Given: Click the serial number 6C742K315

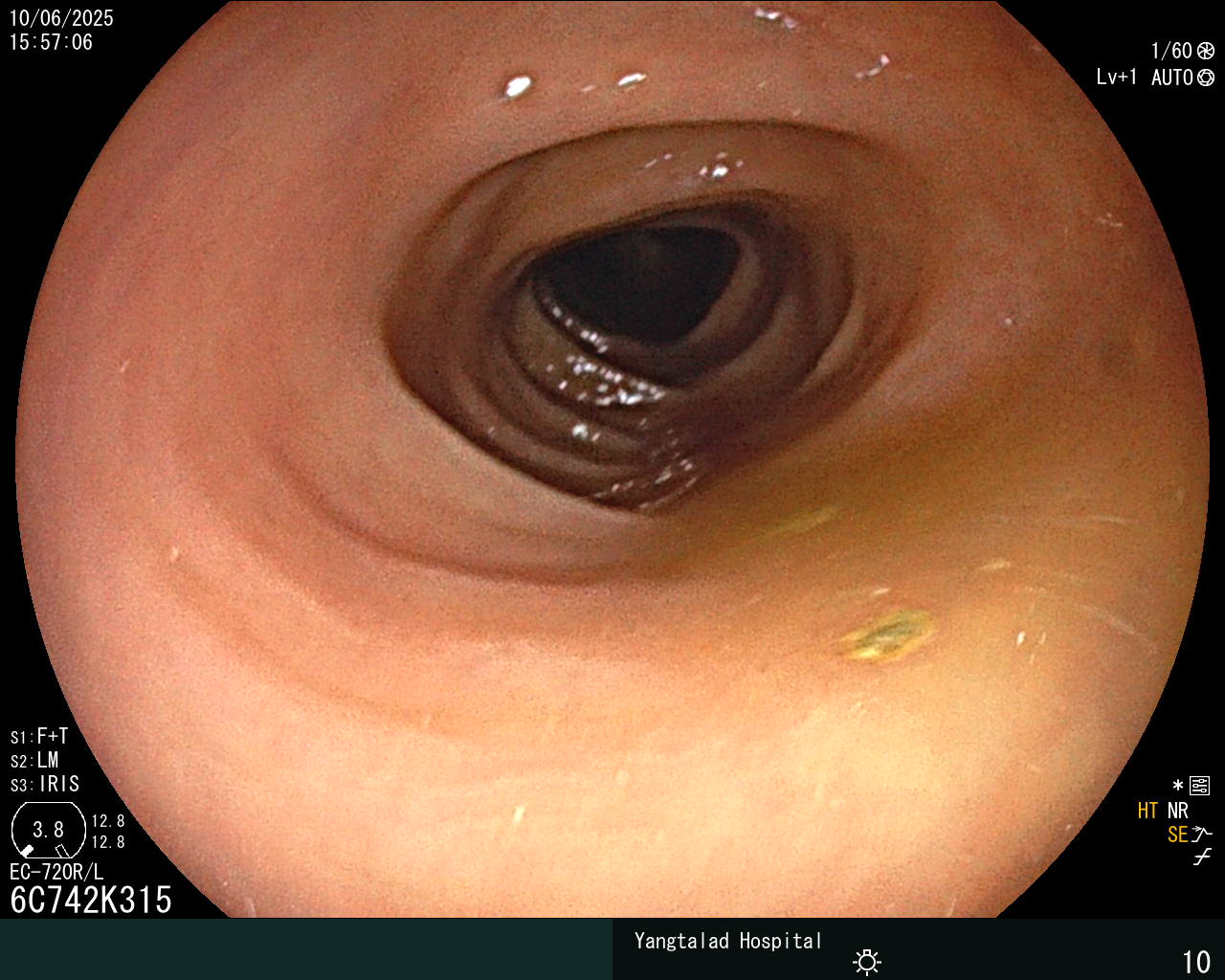Looking at the screenshot, I should click(x=91, y=901).
